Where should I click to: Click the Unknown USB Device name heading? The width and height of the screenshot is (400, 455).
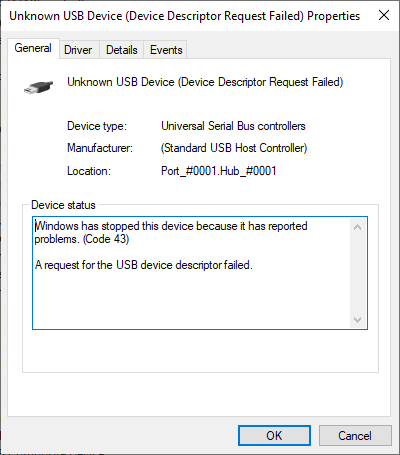point(205,82)
